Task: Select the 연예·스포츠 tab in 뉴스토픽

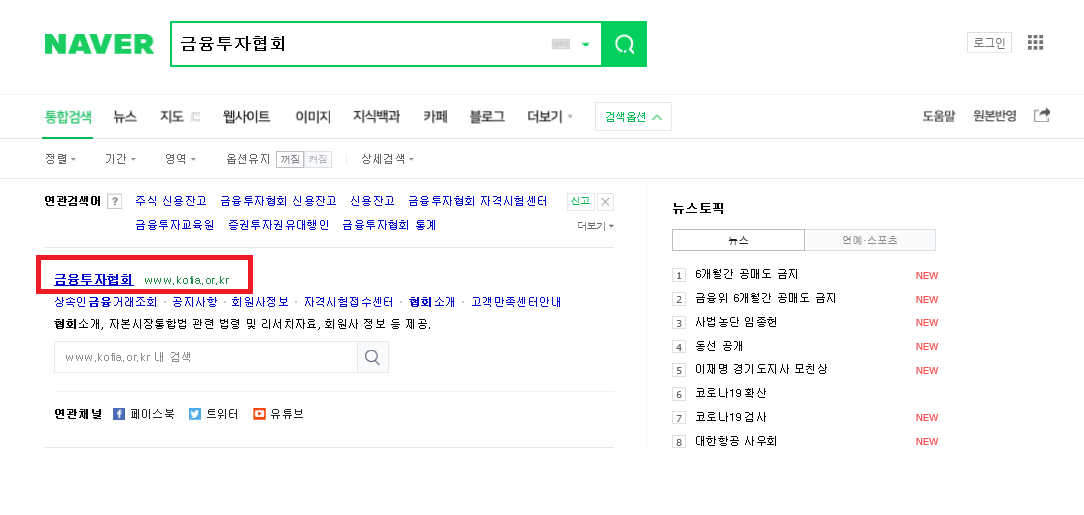Action: [x=870, y=241]
